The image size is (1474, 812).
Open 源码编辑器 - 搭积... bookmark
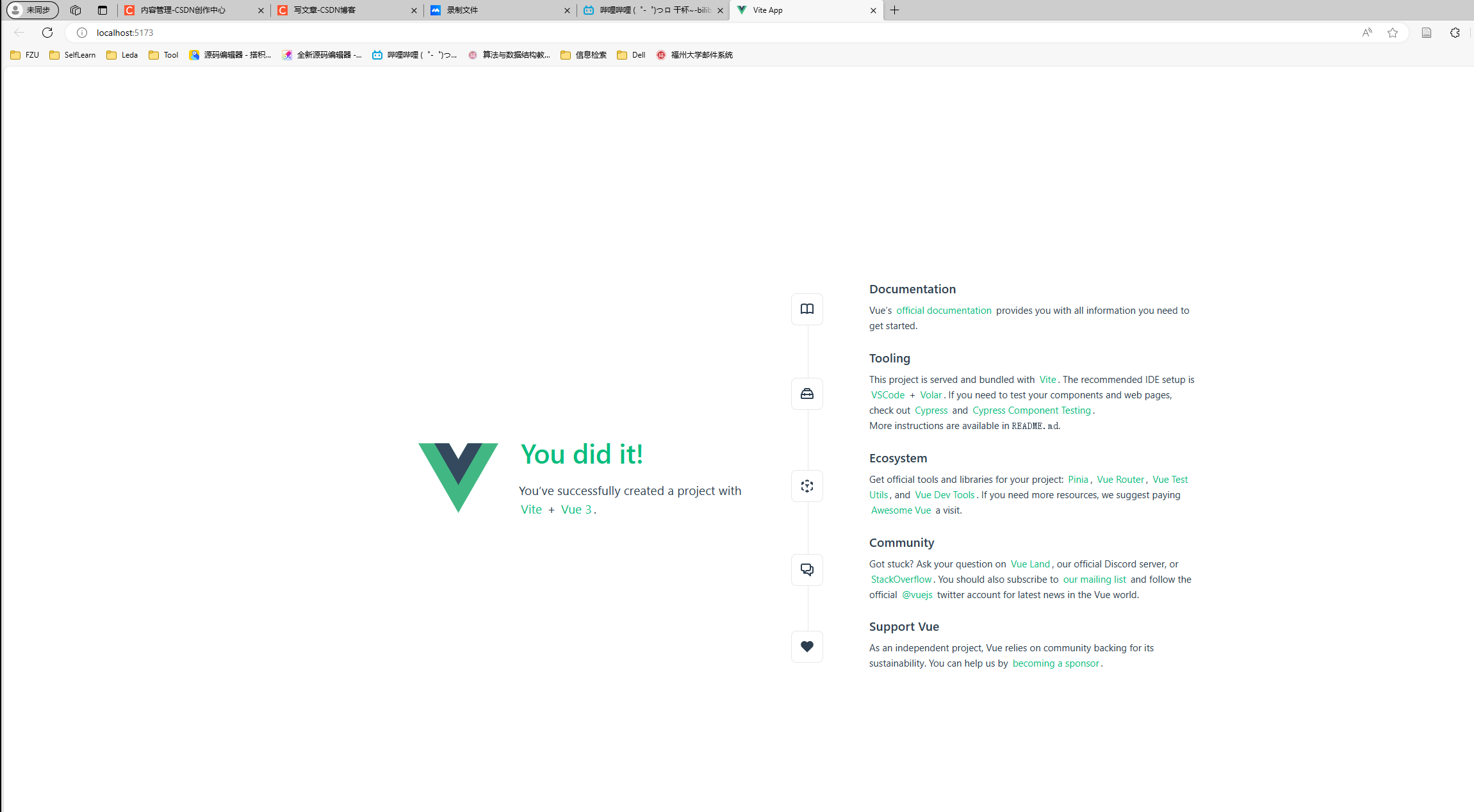pos(230,55)
